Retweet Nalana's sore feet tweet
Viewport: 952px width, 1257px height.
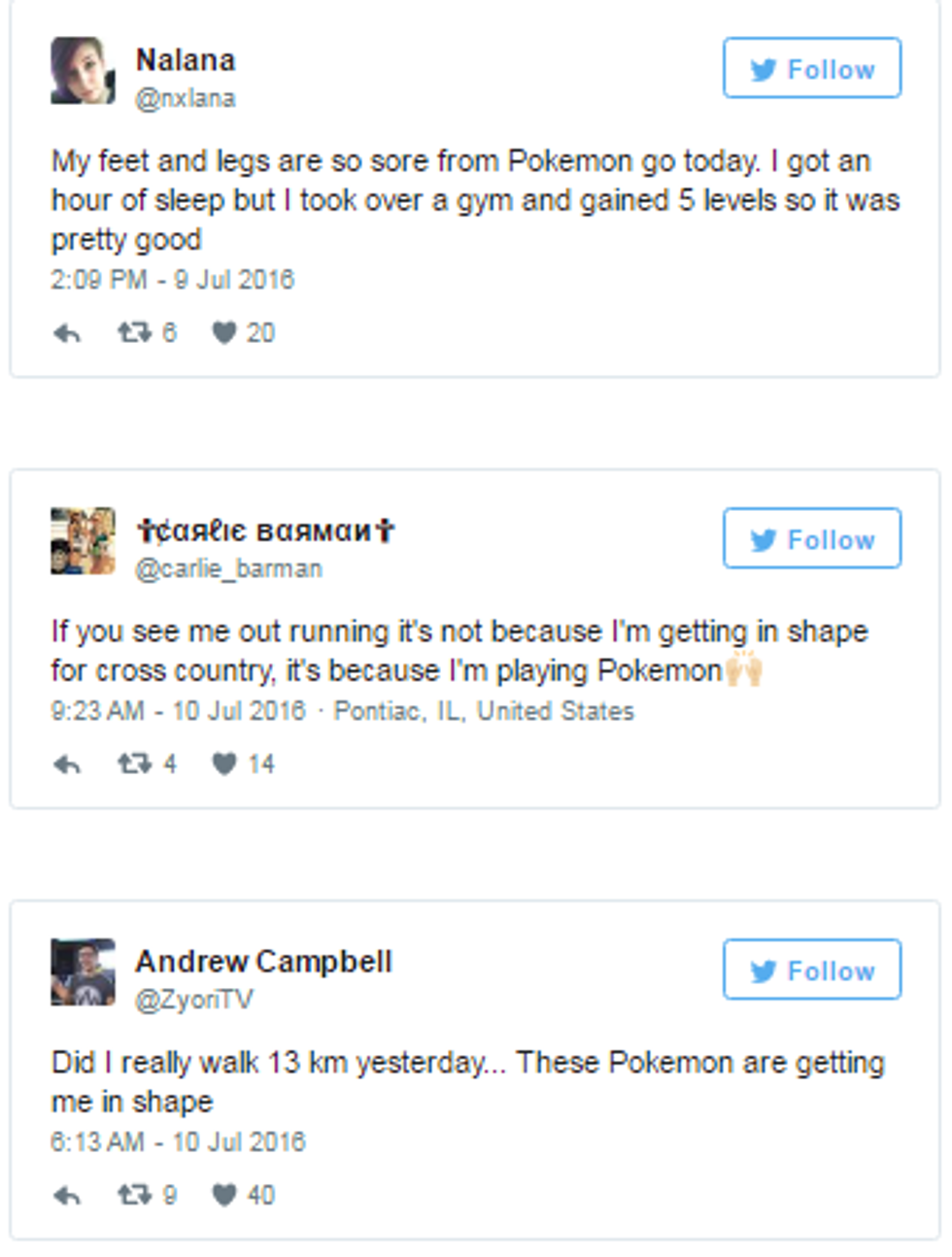[x=134, y=333]
